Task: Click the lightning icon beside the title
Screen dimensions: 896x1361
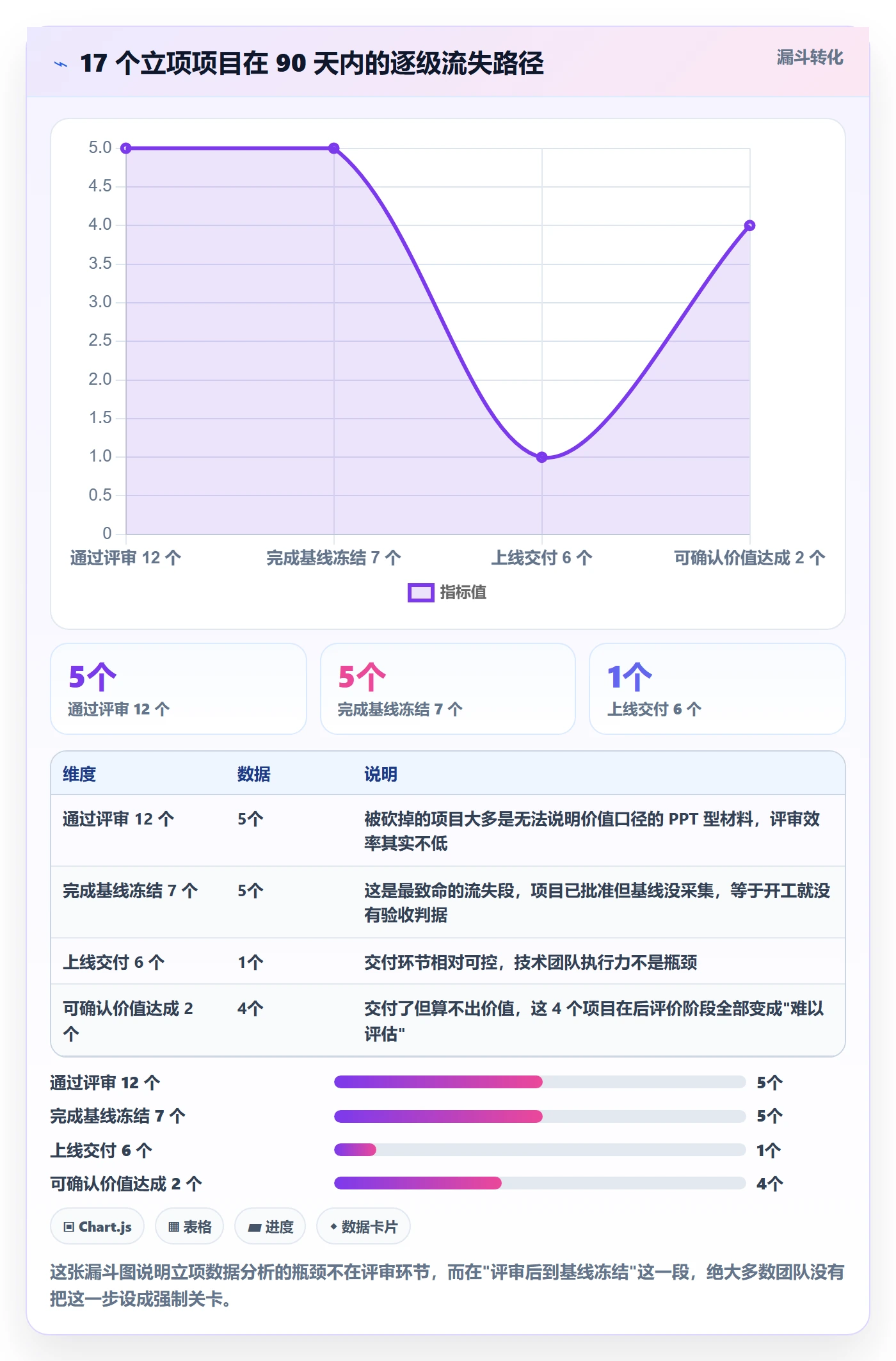Action: [x=61, y=64]
